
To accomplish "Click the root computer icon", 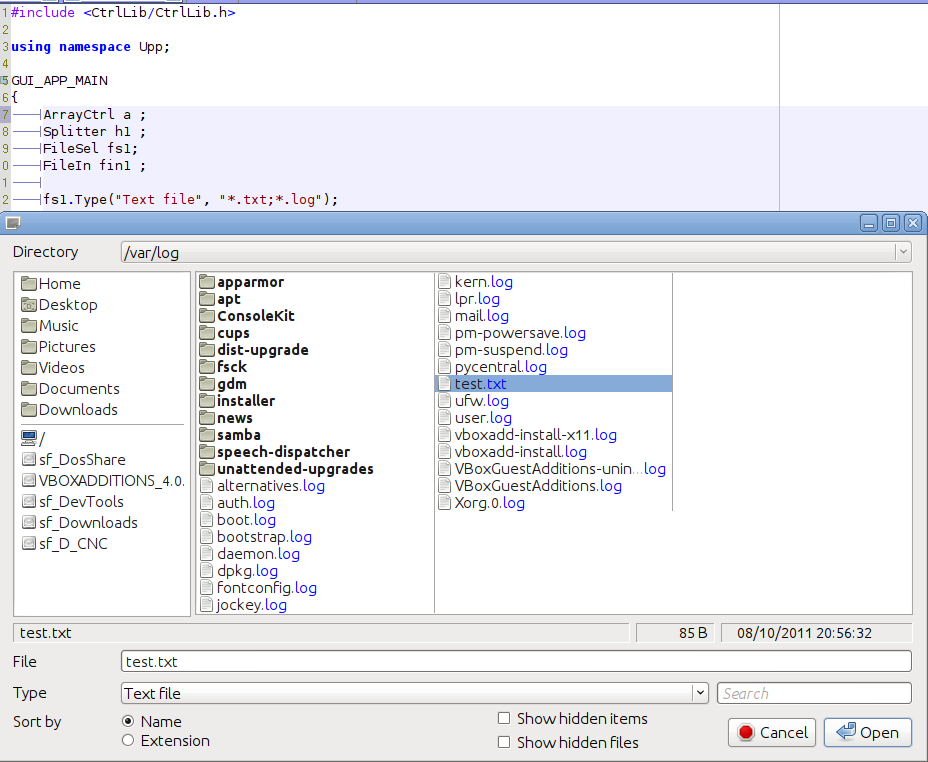I will [x=29, y=438].
